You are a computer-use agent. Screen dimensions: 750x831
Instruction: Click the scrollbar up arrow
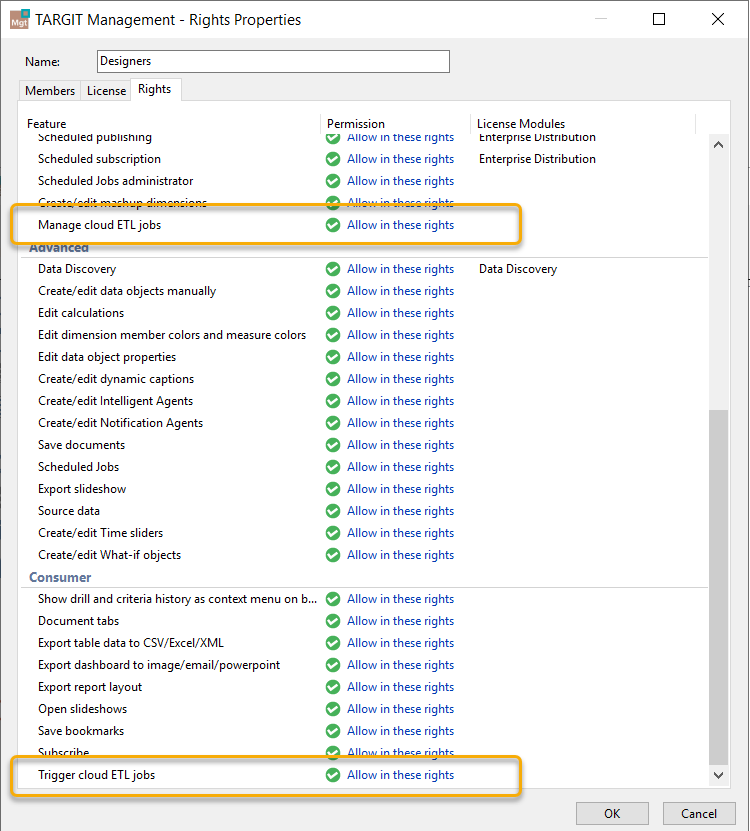point(718,145)
